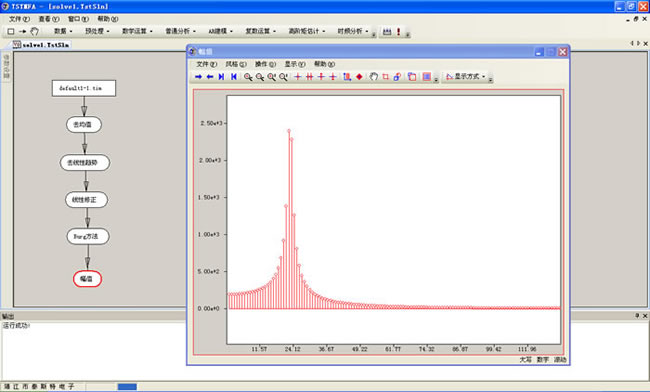Open the 操作 menu in chart window
650x392 pixels.
(265, 64)
